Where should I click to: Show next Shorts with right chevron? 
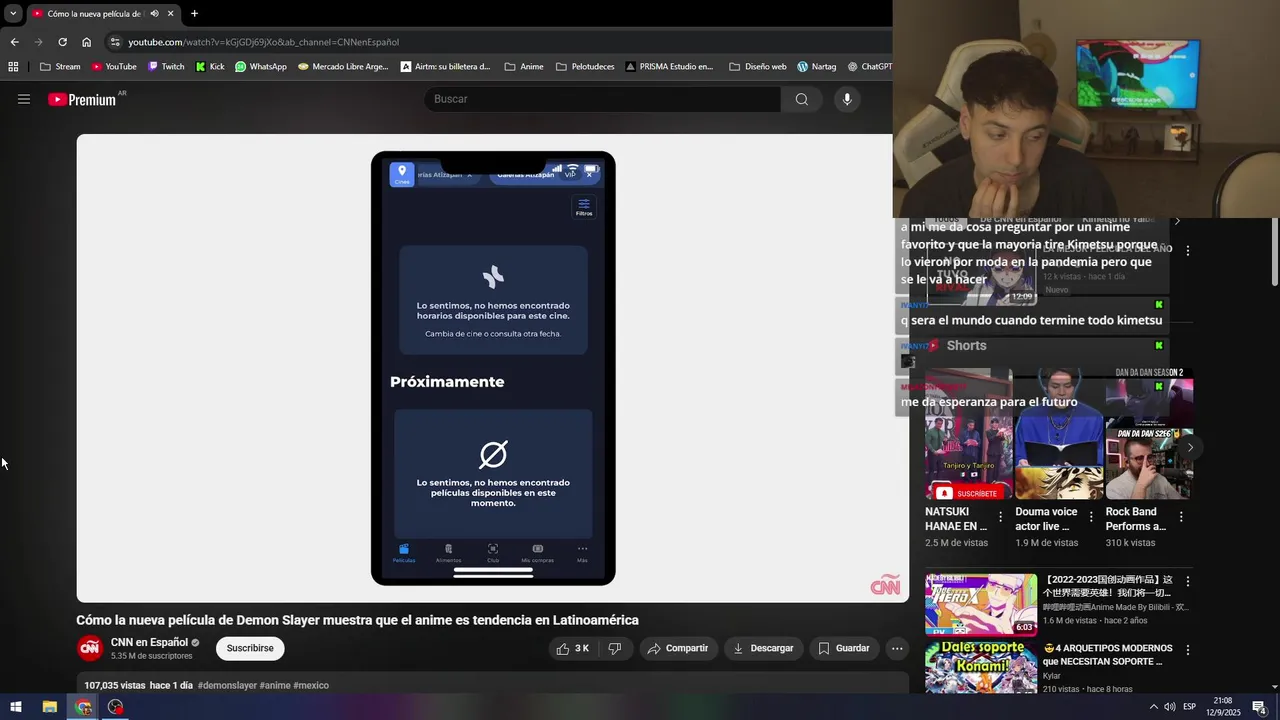tap(1190, 447)
